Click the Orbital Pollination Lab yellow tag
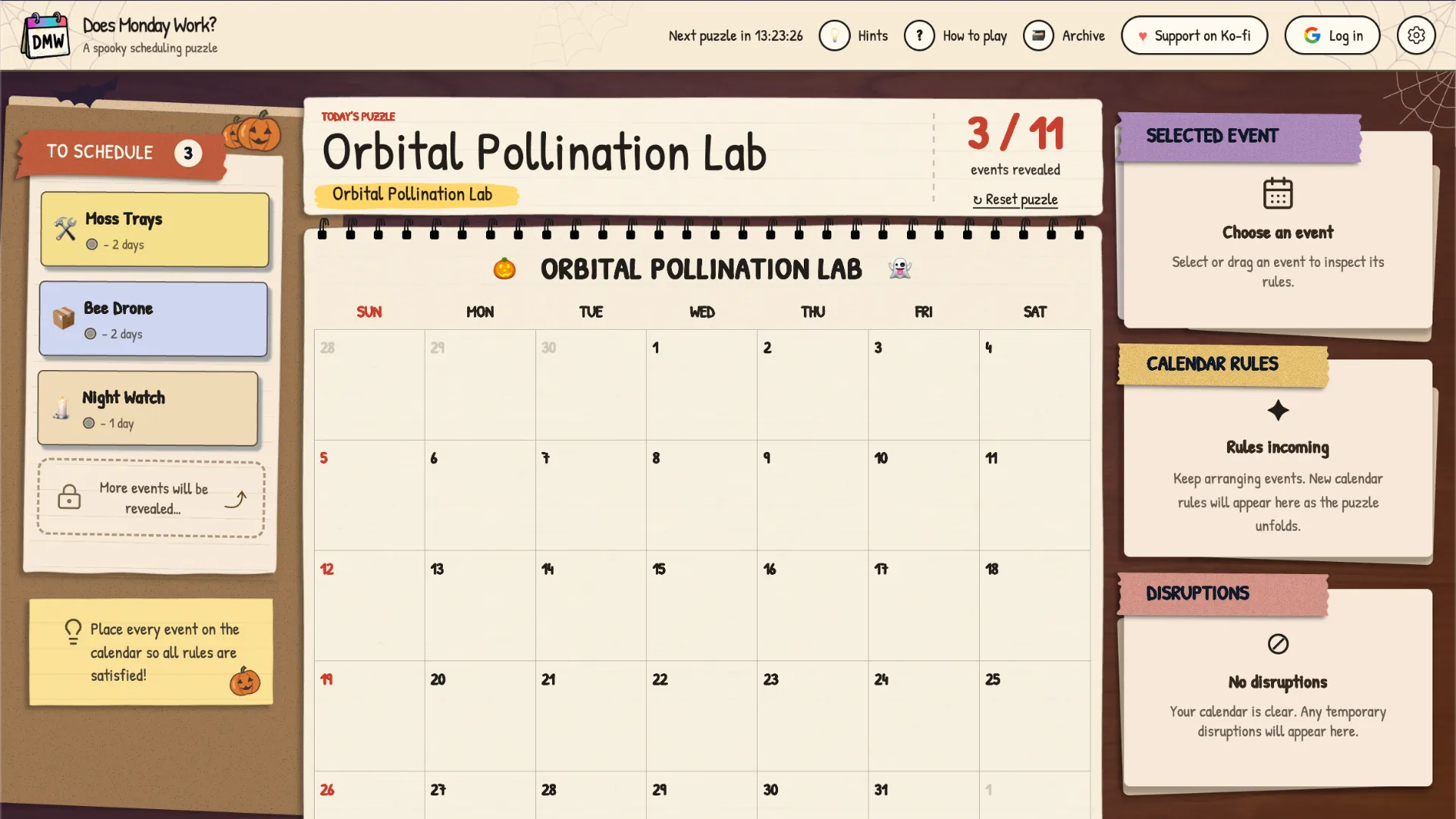This screenshot has height=819, width=1456. pyautogui.click(x=416, y=194)
